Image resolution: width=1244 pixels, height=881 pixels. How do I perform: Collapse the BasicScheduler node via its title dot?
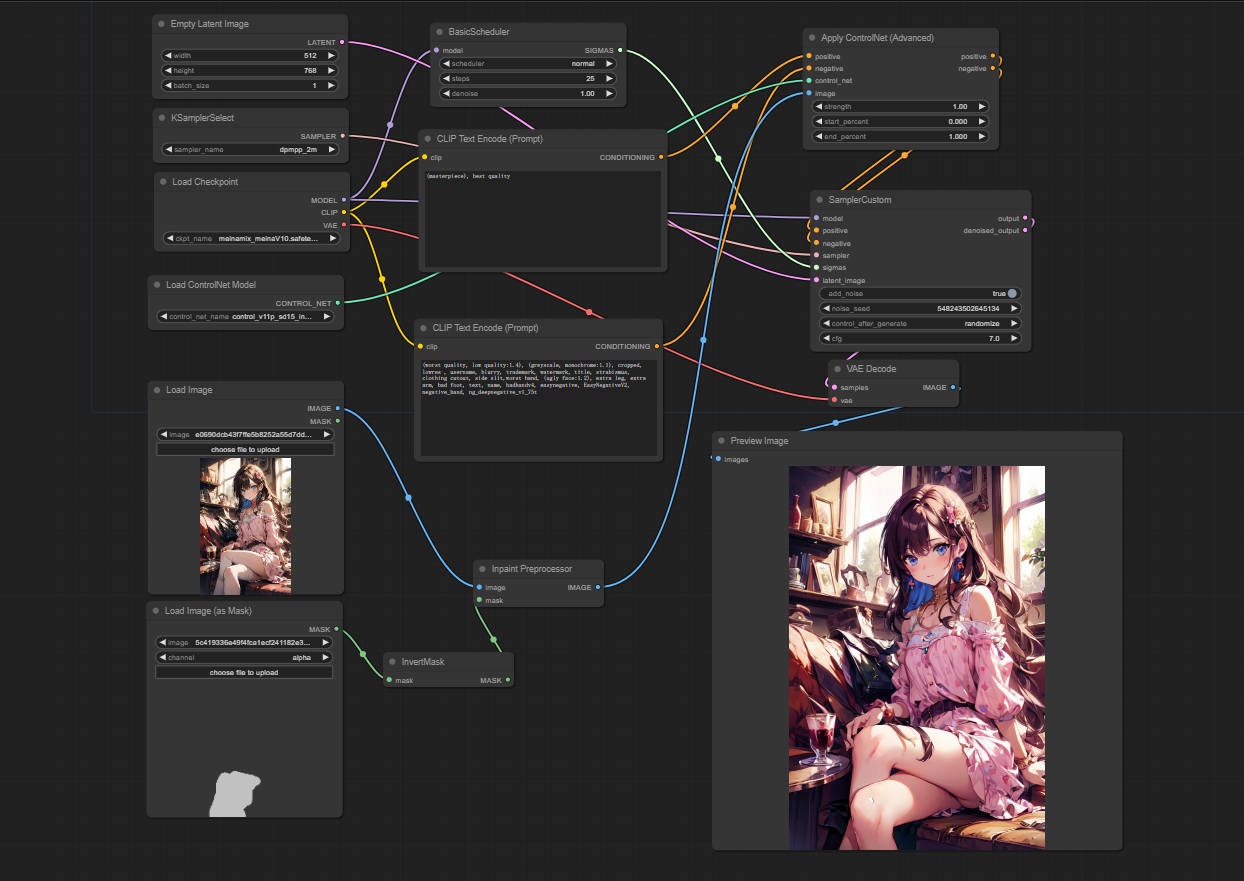pos(439,32)
